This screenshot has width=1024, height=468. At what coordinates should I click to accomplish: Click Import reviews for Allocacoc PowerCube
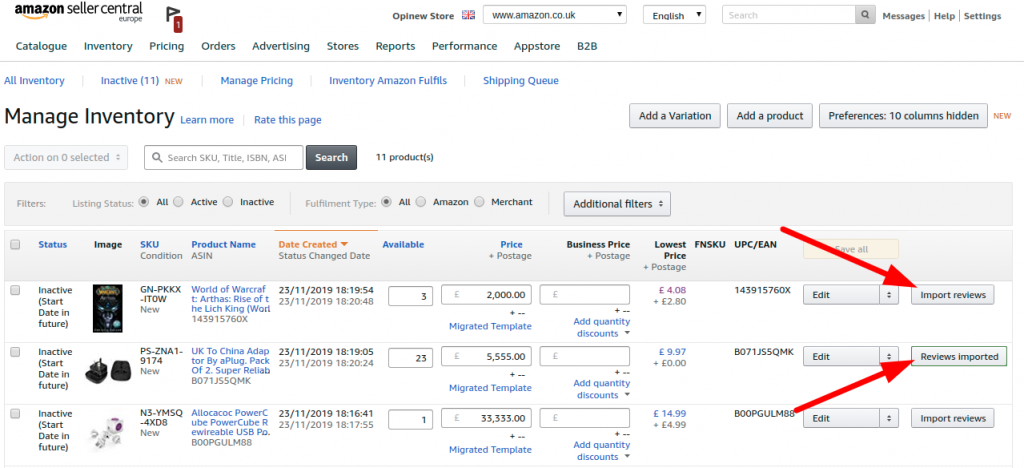pyautogui.click(x=953, y=418)
